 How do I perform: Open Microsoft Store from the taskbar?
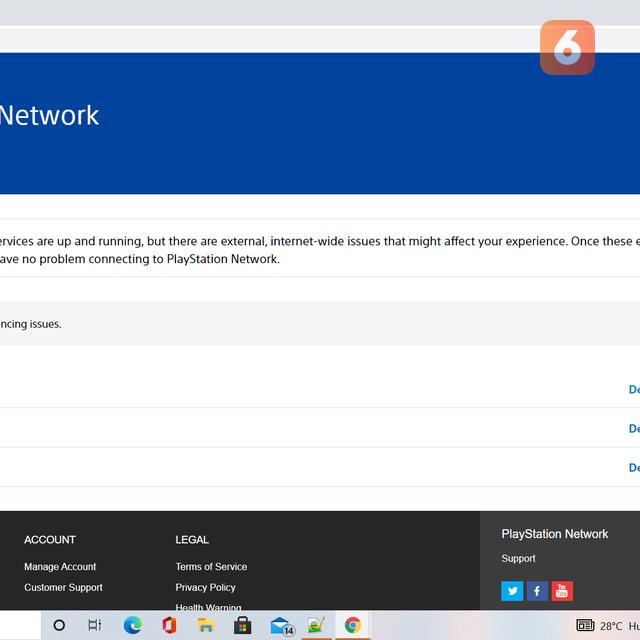point(242,625)
